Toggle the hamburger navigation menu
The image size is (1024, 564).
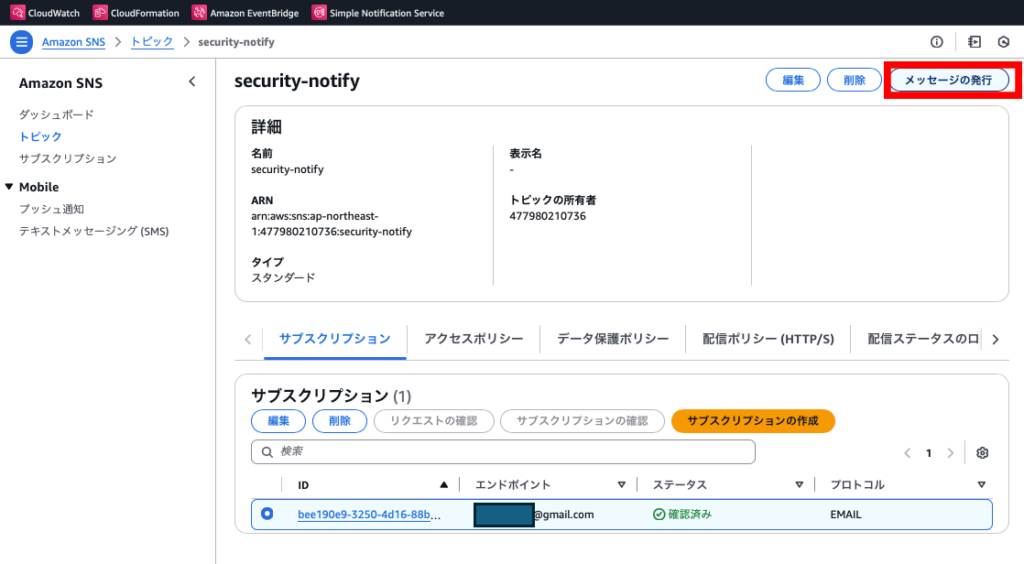(22, 42)
